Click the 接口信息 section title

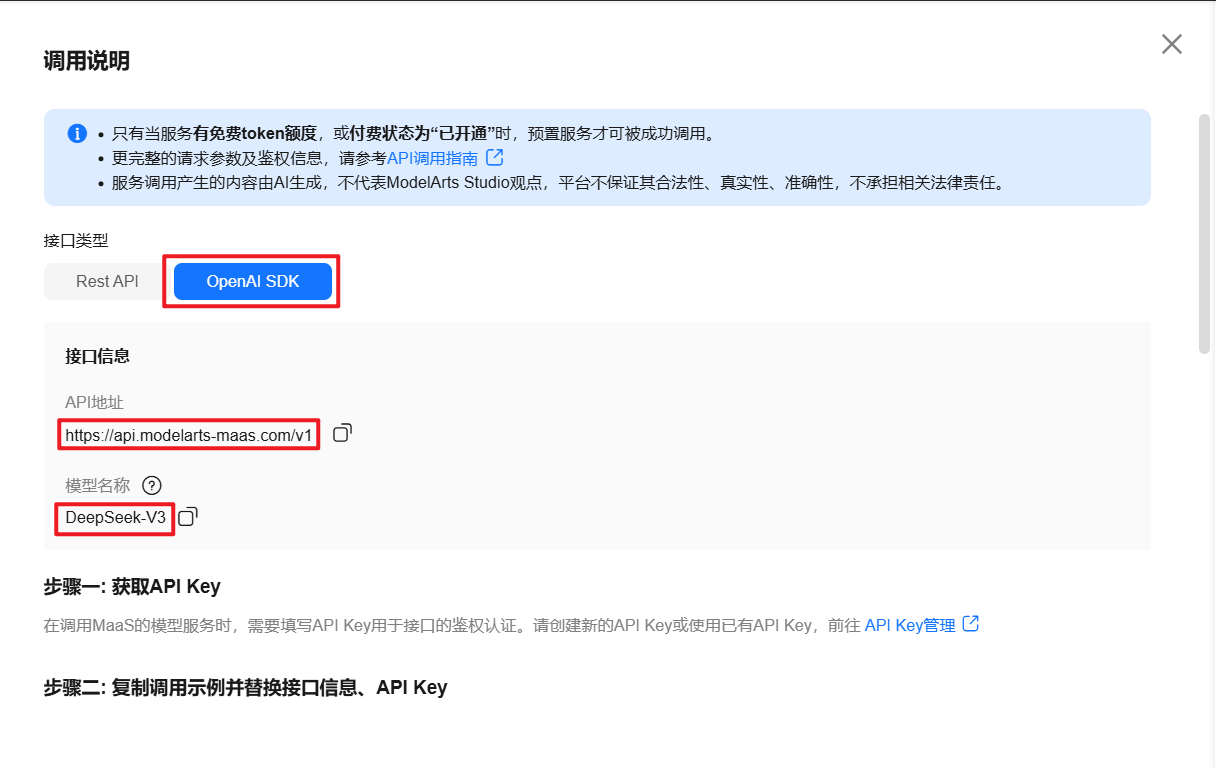click(x=97, y=356)
